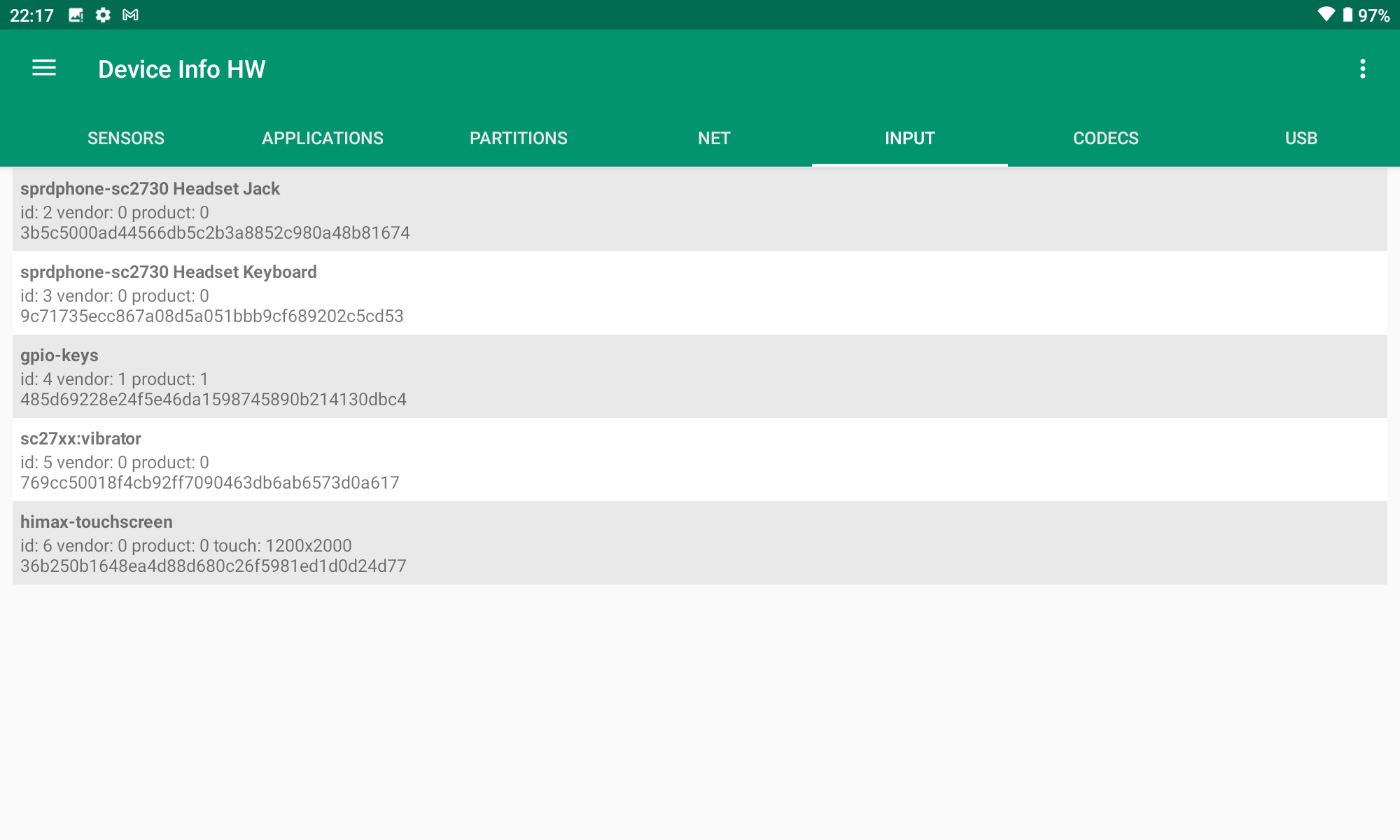Go to the NET tab
Screen dimensions: 1400x840
point(714,138)
